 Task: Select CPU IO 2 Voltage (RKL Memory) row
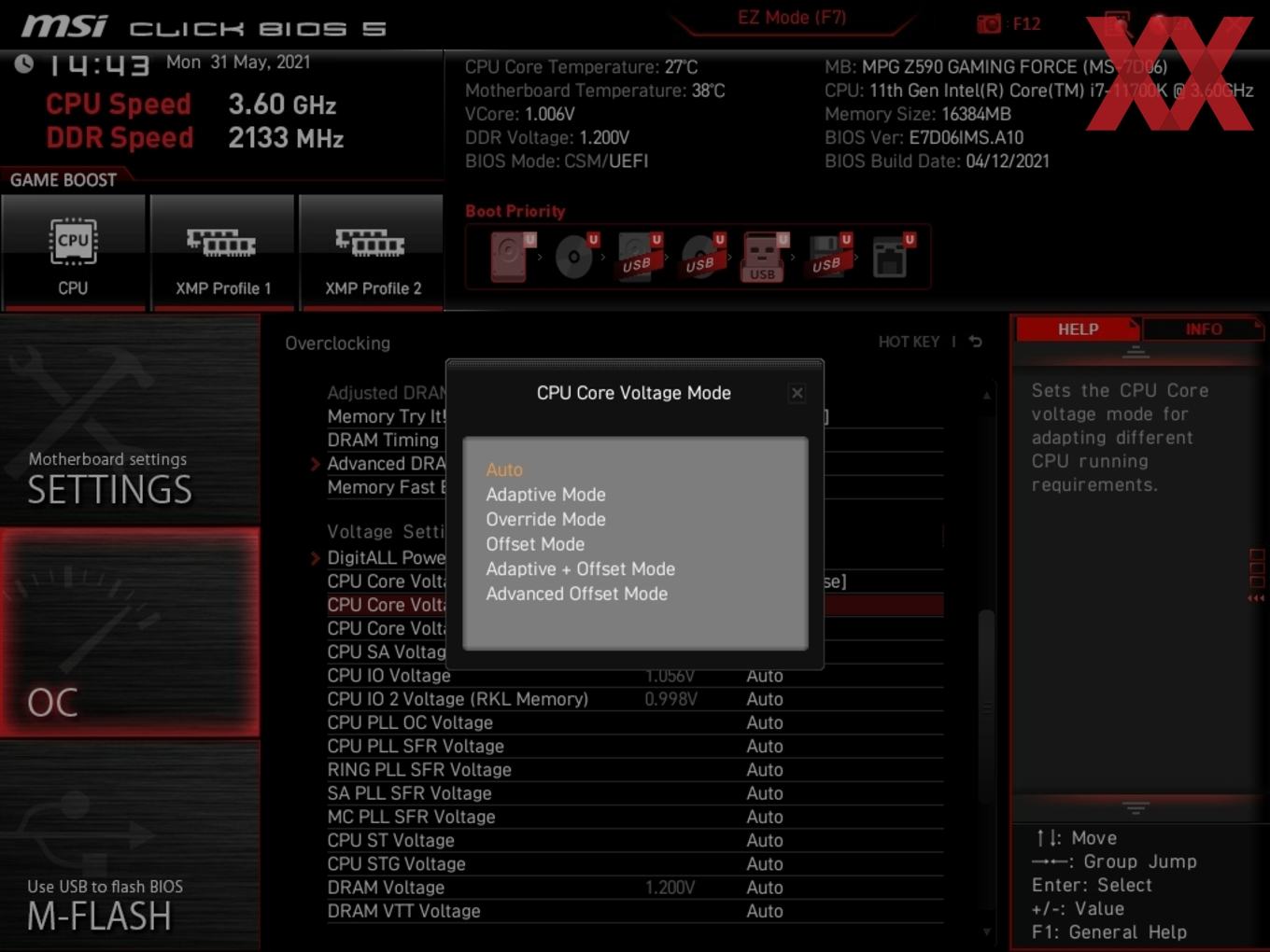[635, 699]
